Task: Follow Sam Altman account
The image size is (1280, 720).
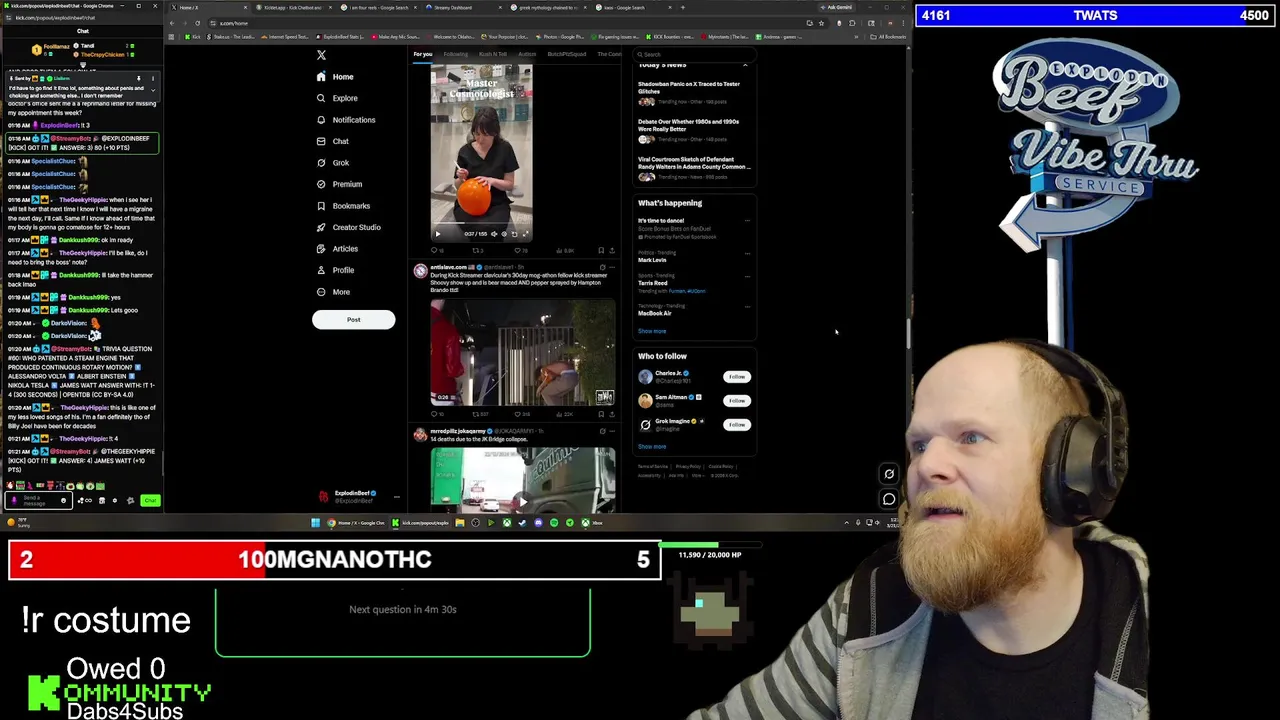Action: point(737,401)
